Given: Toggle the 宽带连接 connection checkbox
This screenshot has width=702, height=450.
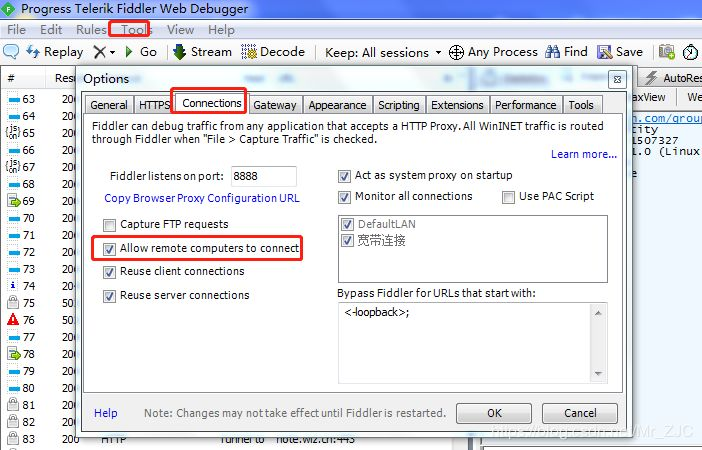Looking at the screenshot, I should click(x=347, y=240).
